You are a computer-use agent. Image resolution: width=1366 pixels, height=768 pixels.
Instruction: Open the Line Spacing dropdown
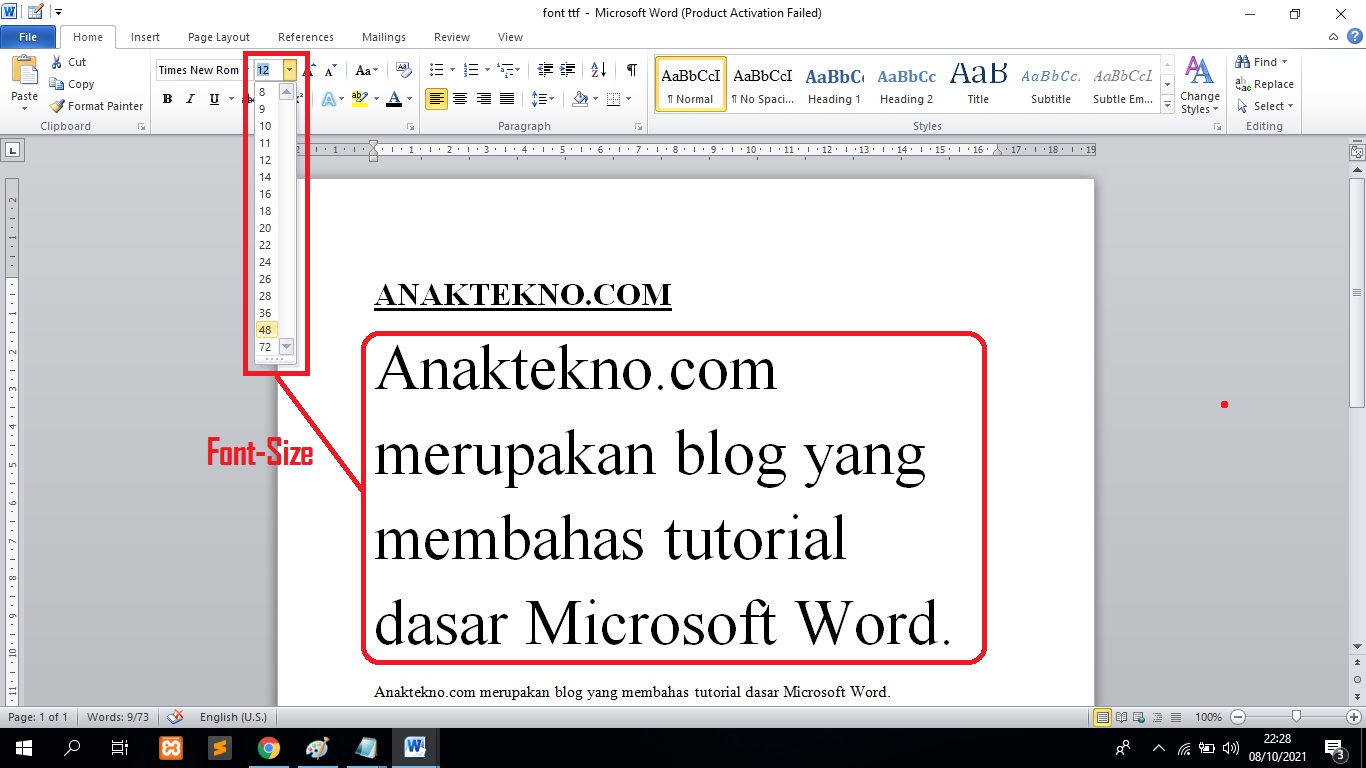pos(543,99)
